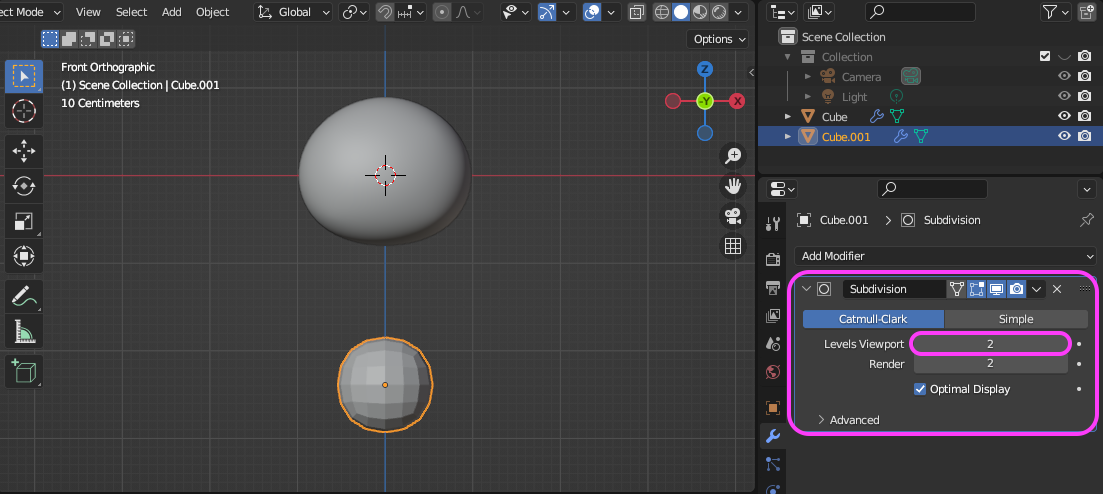The width and height of the screenshot is (1103, 494).
Task: Select the Measure tool
Action: tap(23, 331)
